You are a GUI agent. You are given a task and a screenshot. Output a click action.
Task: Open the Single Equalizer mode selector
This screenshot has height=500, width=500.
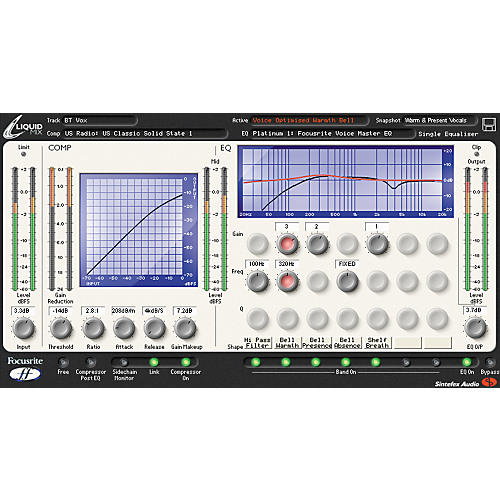(x=448, y=134)
